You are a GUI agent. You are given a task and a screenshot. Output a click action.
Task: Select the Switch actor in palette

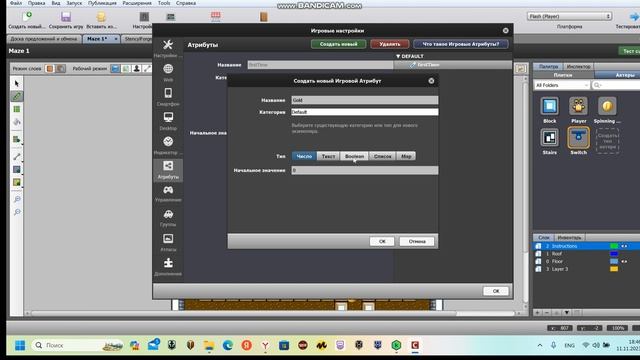[578, 138]
